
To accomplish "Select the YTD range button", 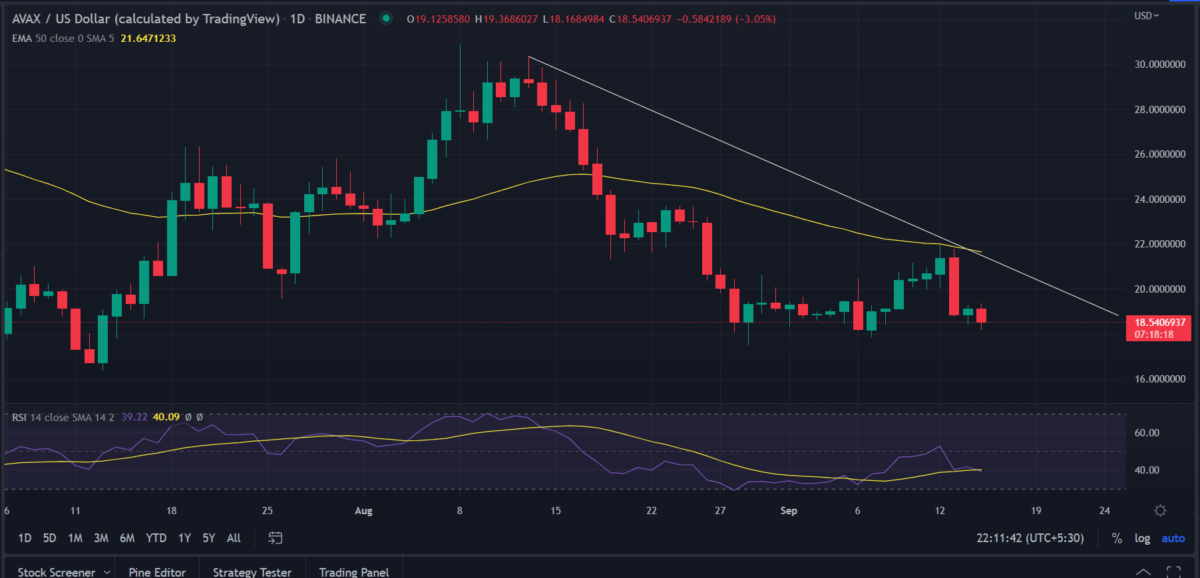I will click(155, 538).
